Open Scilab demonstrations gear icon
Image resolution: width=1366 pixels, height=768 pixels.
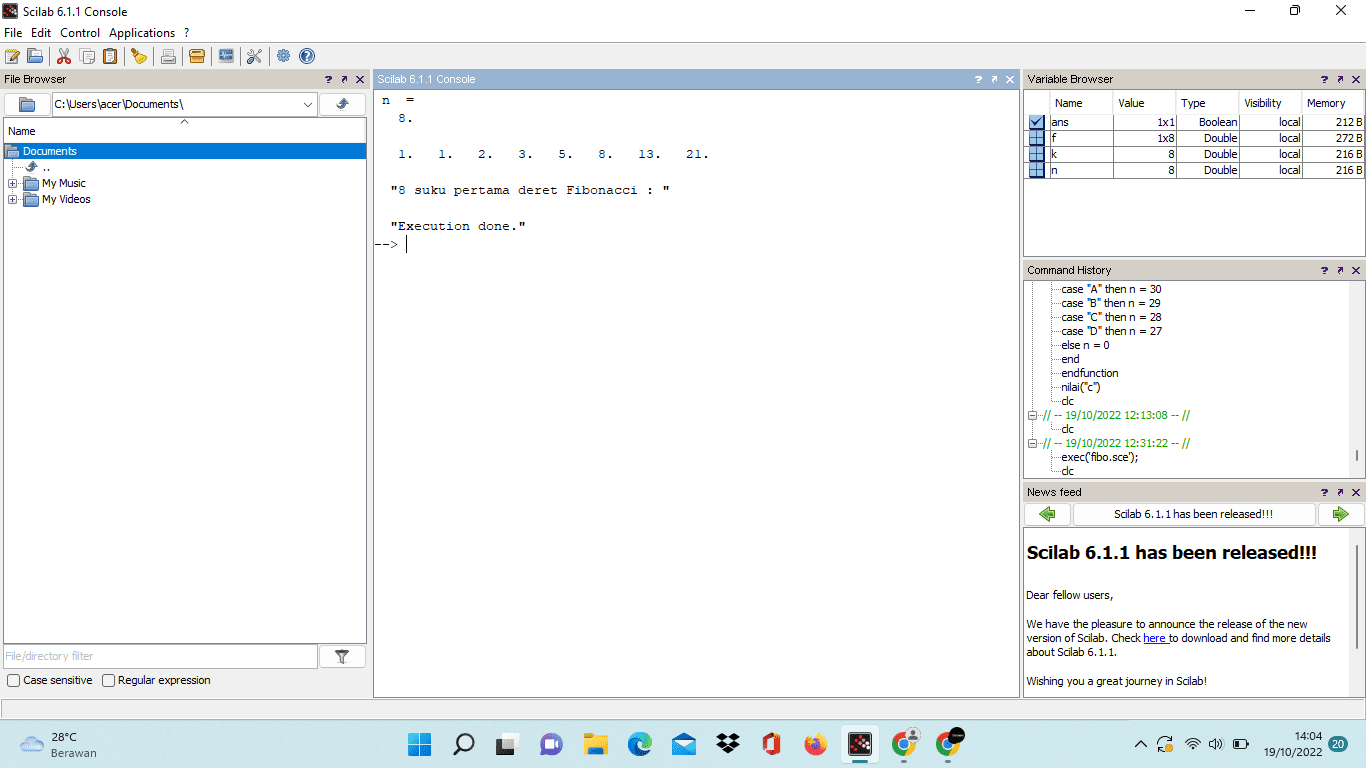pos(284,56)
